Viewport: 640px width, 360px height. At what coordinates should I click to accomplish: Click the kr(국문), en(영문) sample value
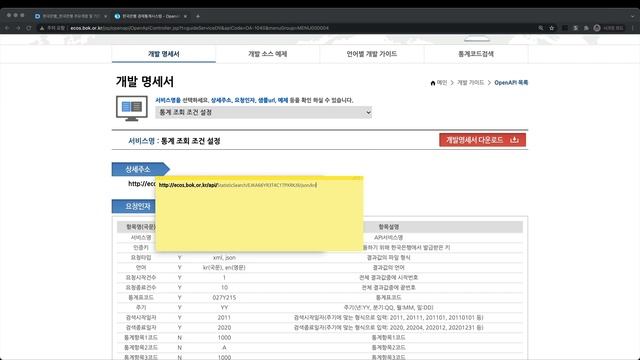[x=224, y=268]
